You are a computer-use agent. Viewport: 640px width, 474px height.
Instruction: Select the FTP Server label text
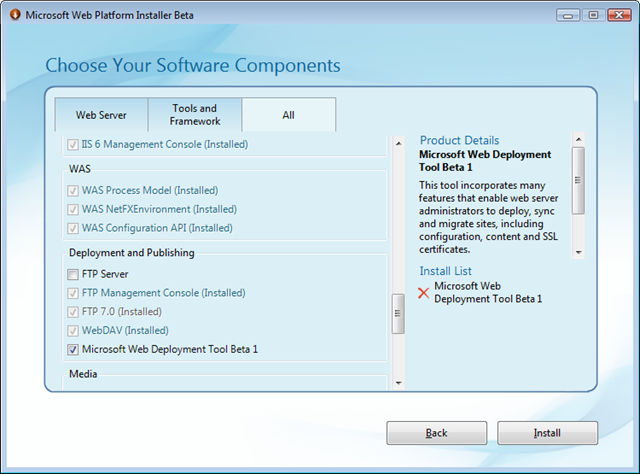105,274
